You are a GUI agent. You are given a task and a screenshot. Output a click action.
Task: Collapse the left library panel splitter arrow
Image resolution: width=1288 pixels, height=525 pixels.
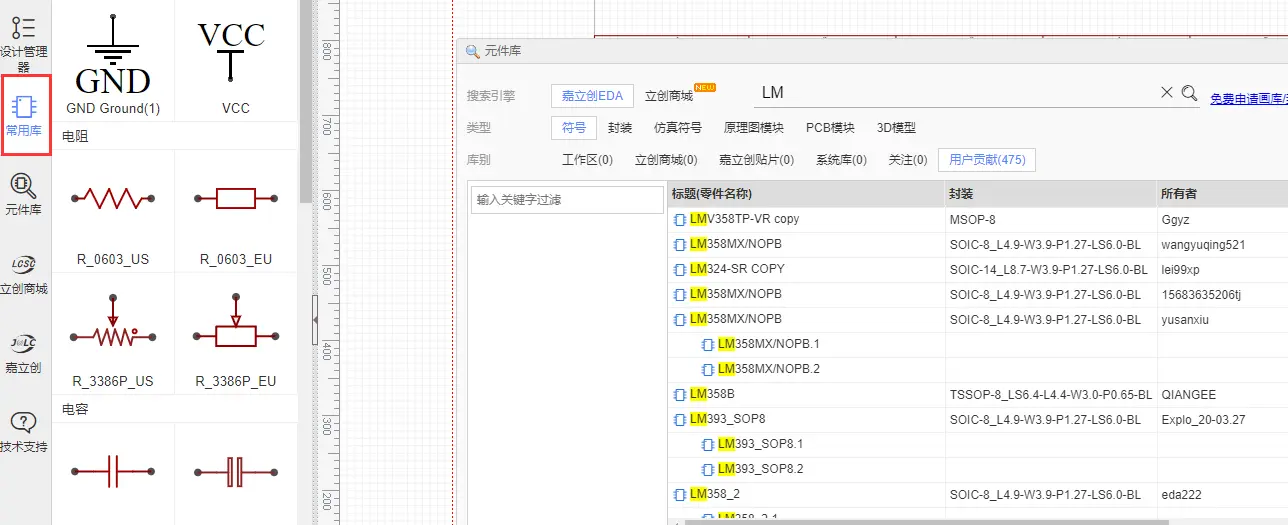[315, 319]
